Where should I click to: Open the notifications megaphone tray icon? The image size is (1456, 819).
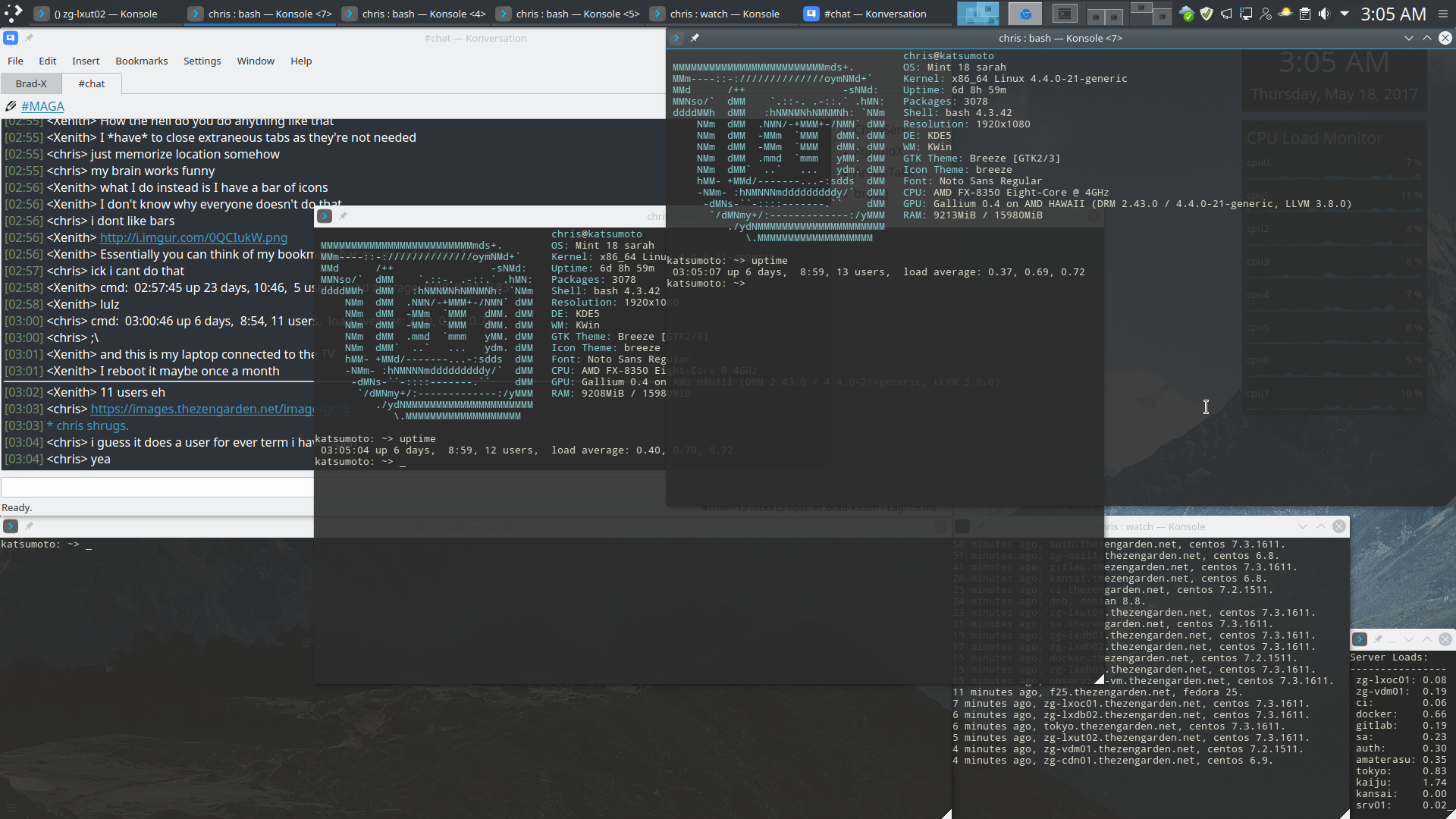(1226, 14)
